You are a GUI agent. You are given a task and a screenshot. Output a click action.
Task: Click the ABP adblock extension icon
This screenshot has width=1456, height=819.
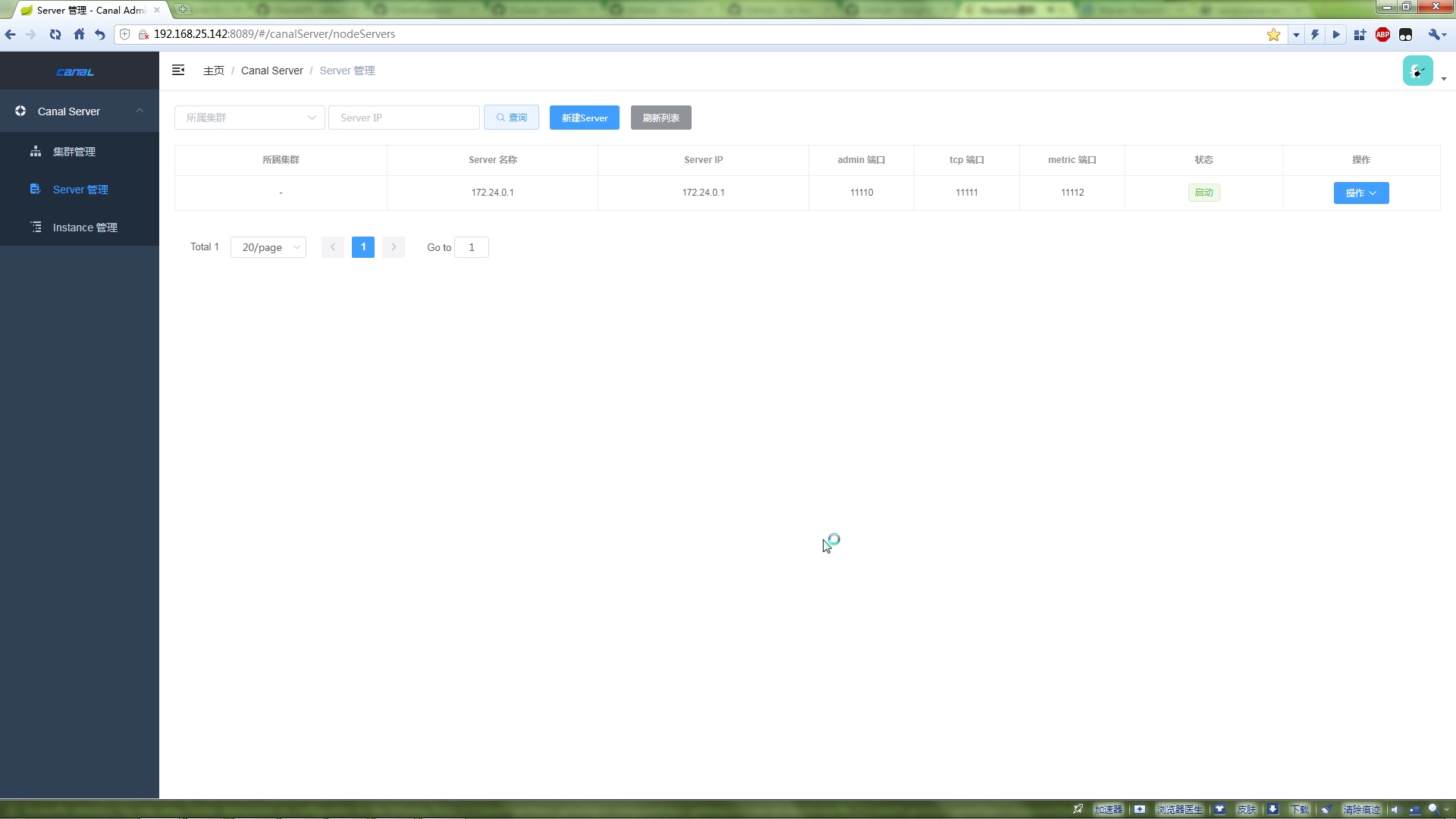[1382, 35]
